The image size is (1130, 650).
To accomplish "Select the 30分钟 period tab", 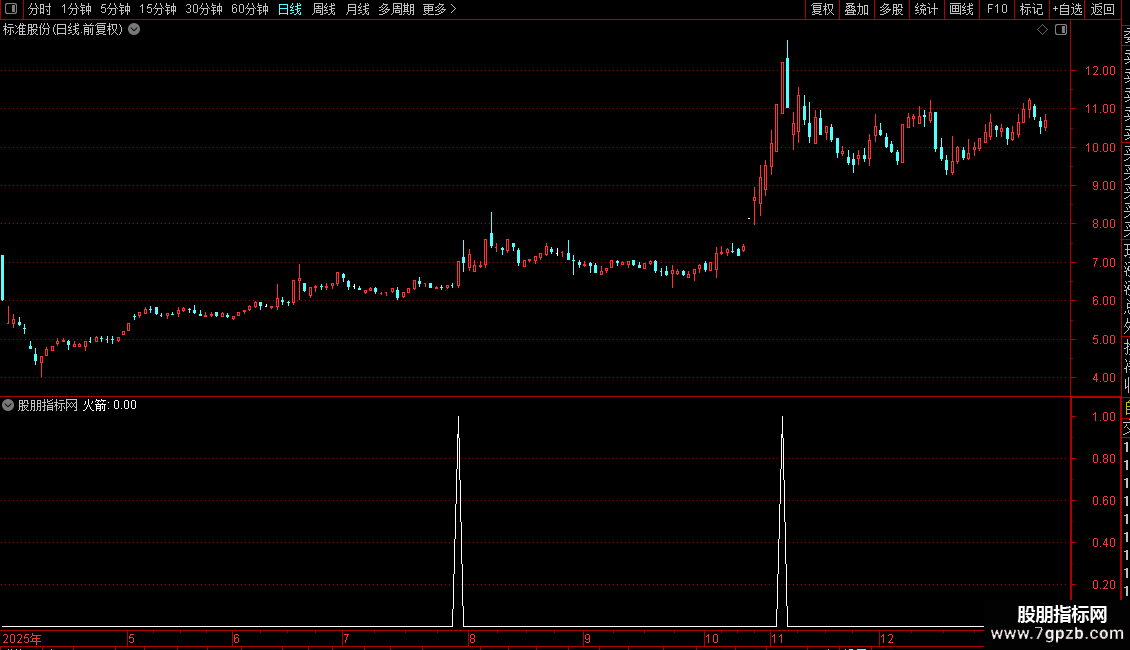I will tap(204, 9).
